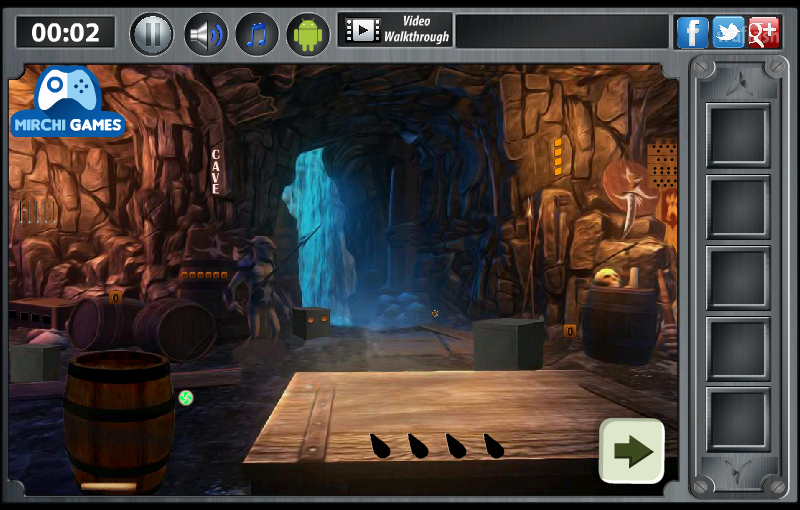
Task: Click the last black seed-shaped slot on table
Action: click(x=494, y=446)
